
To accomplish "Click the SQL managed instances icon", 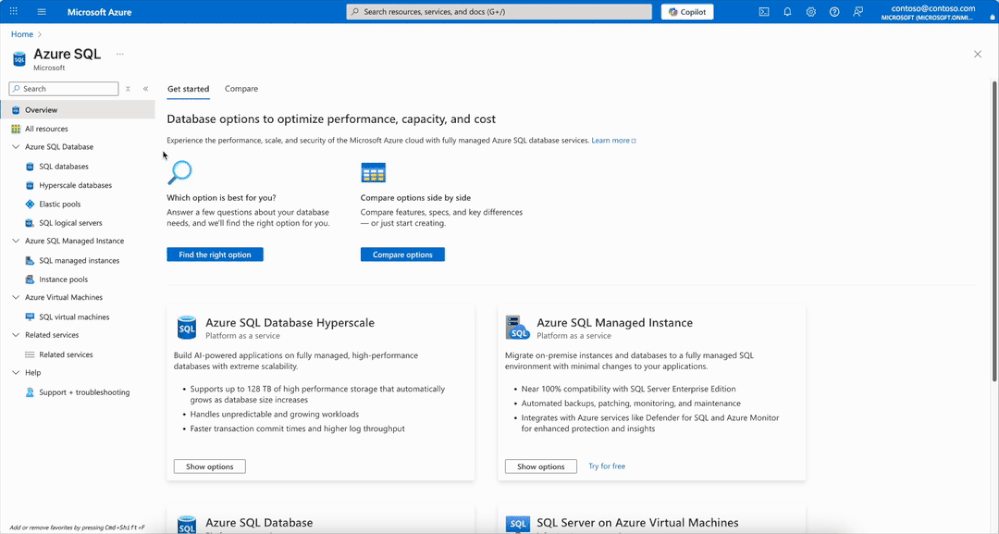I will (x=29, y=261).
